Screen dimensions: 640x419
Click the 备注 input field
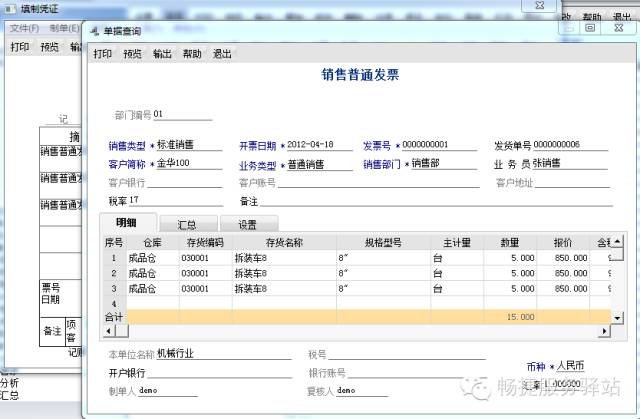pos(420,201)
